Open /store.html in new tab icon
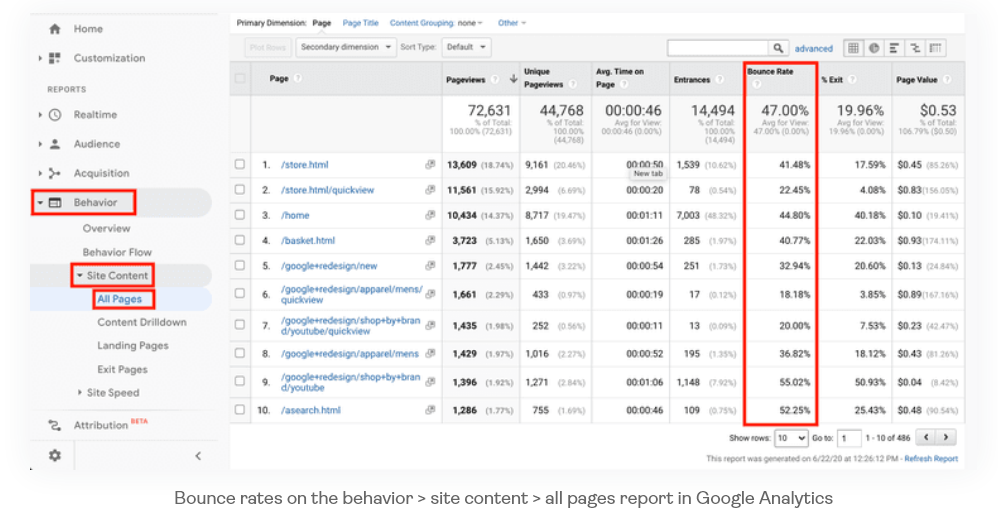This screenshot has width=998, height=521. tap(430, 164)
